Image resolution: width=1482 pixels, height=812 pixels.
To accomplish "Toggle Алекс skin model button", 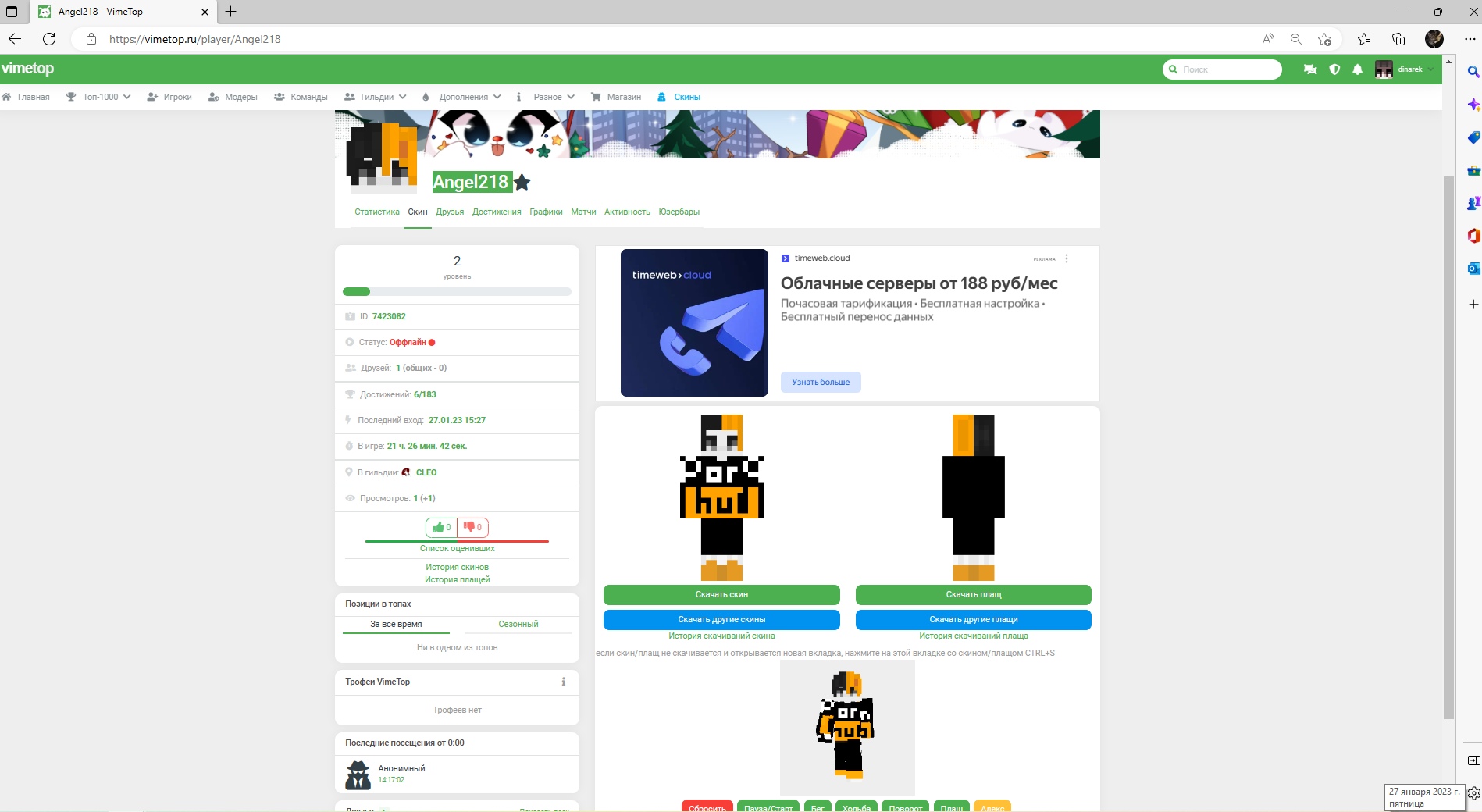I will 992,807.
